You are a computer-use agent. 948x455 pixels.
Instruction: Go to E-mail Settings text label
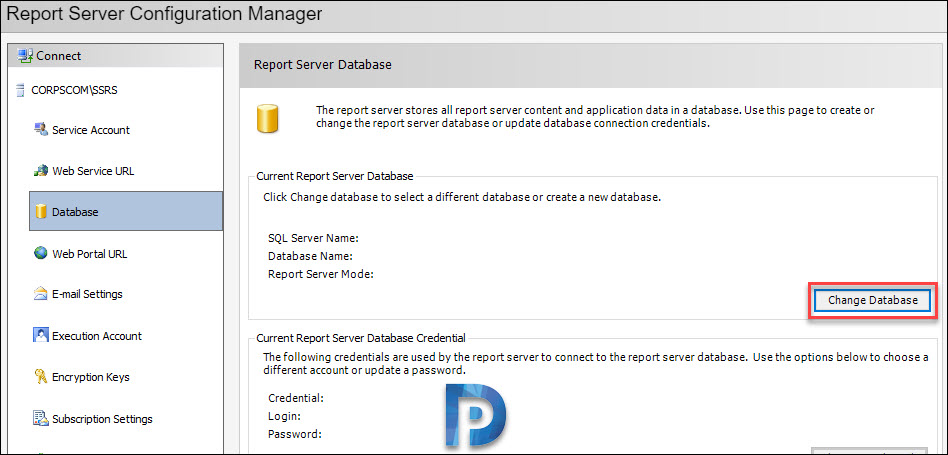(x=87, y=294)
